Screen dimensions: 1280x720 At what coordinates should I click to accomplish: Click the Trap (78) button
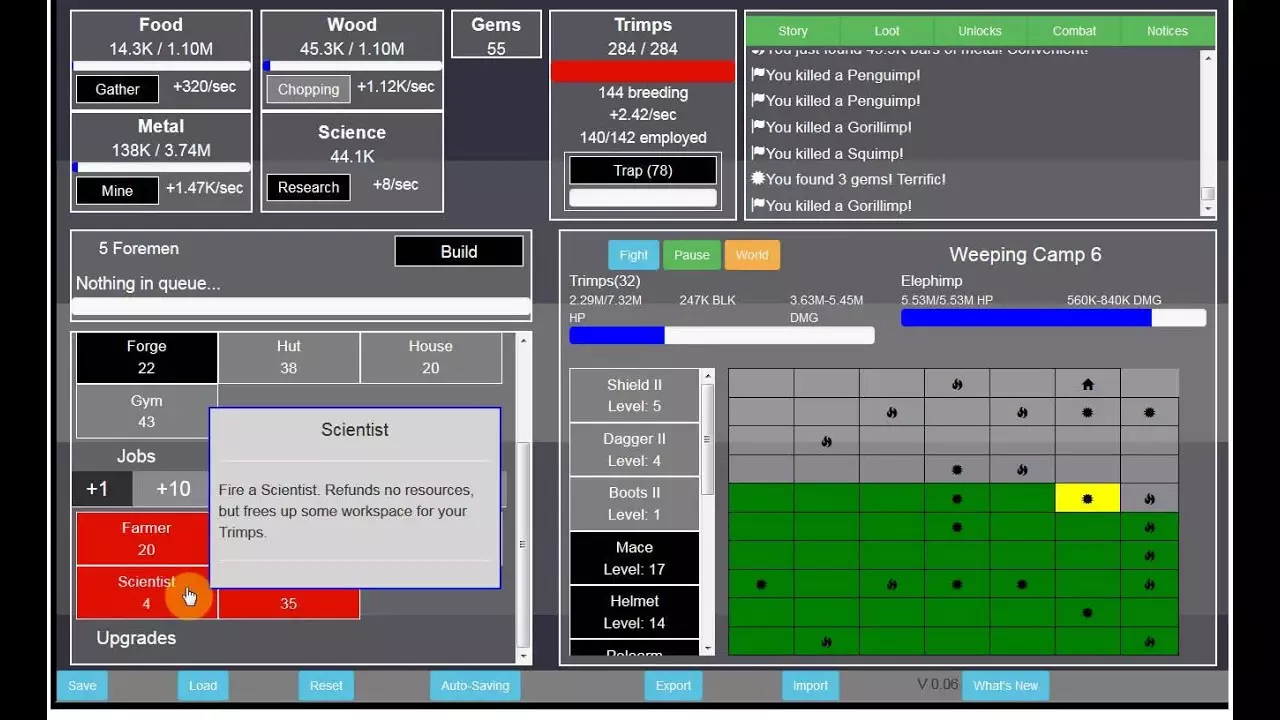pos(643,170)
